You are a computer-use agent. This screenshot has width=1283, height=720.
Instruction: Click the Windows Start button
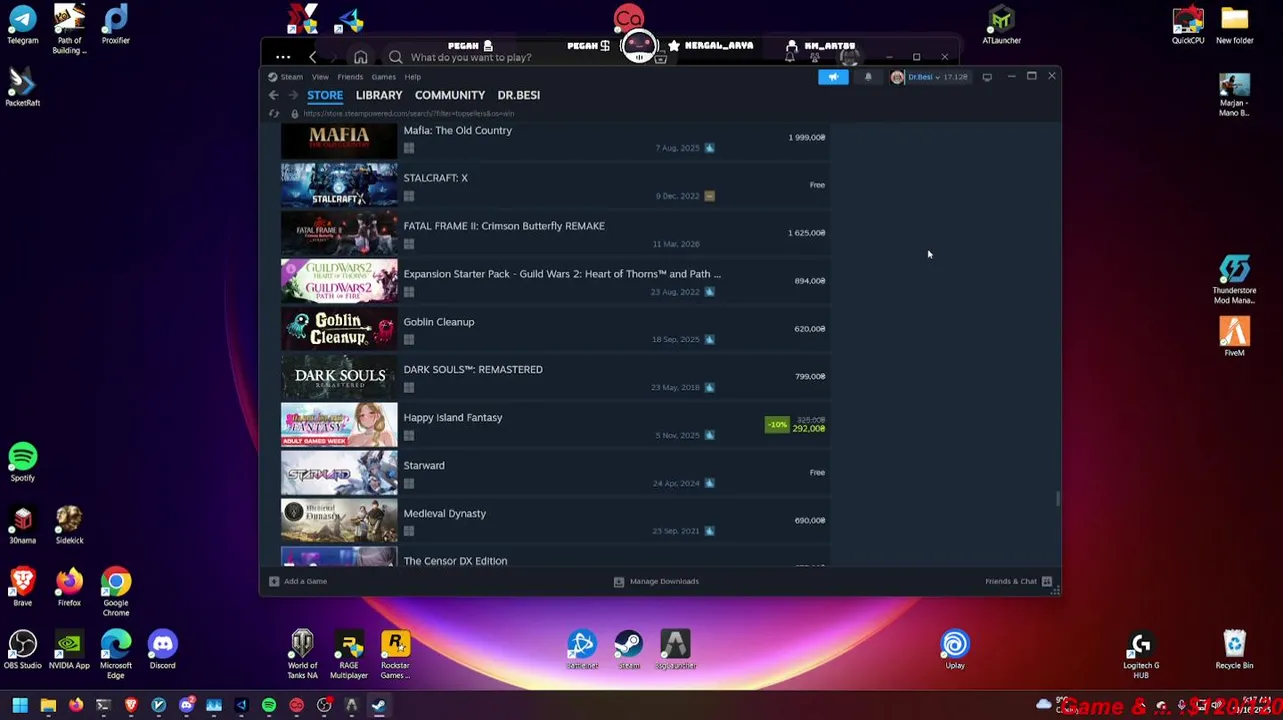click(x=20, y=706)
